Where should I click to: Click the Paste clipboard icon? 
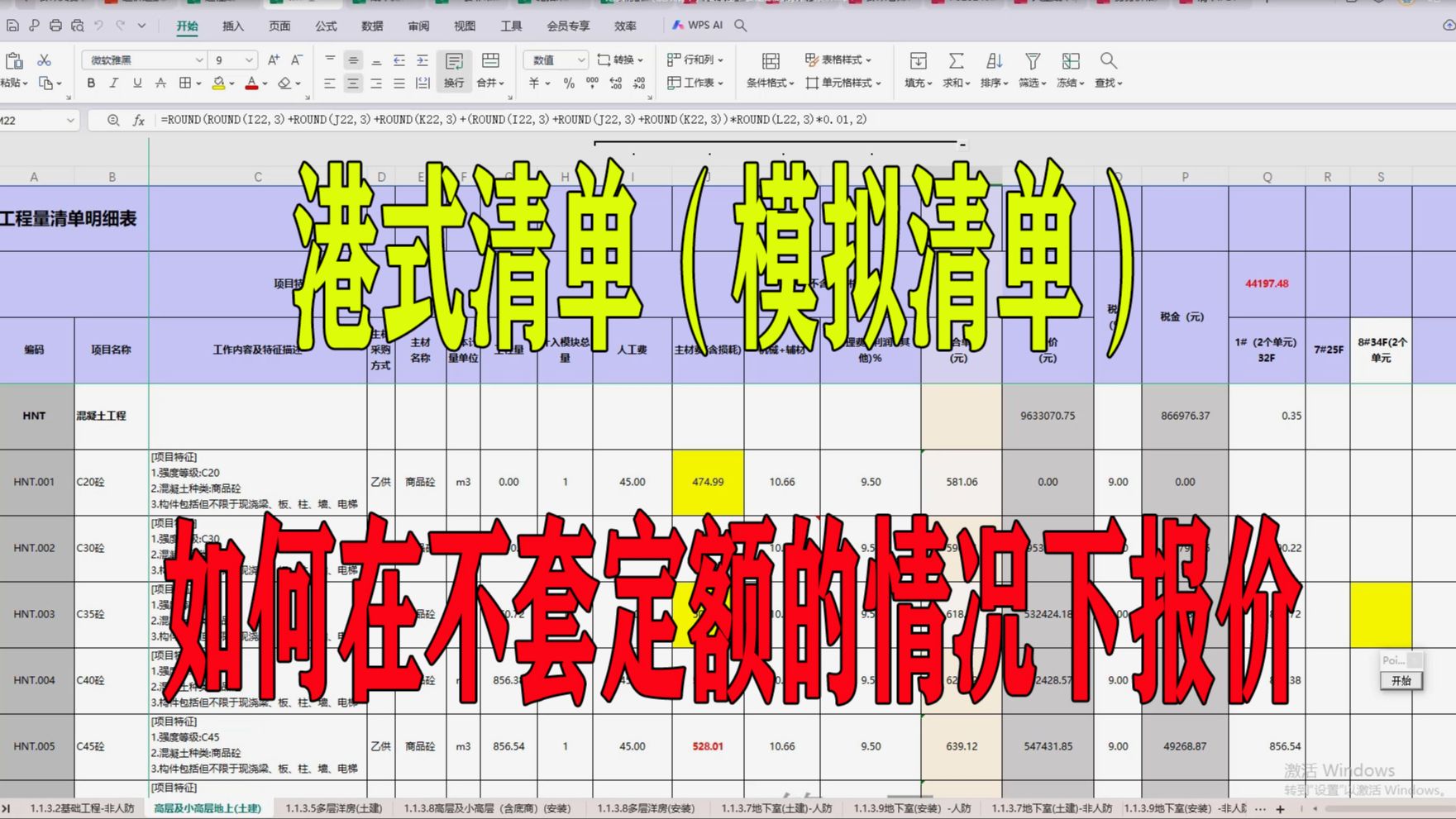pyautogui.click(x=14, y=61)
